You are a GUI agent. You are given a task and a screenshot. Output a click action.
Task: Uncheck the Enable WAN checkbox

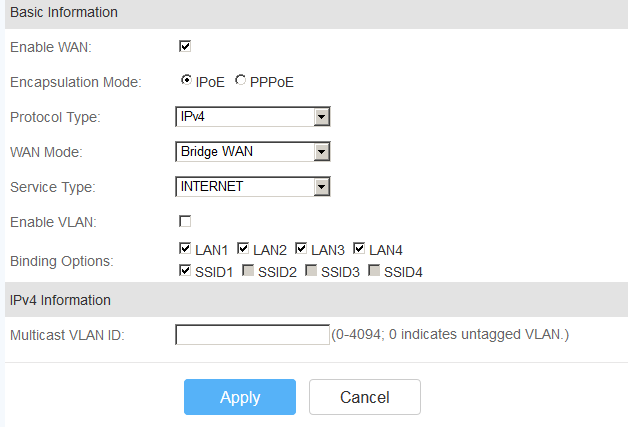(x=185, y=46)
